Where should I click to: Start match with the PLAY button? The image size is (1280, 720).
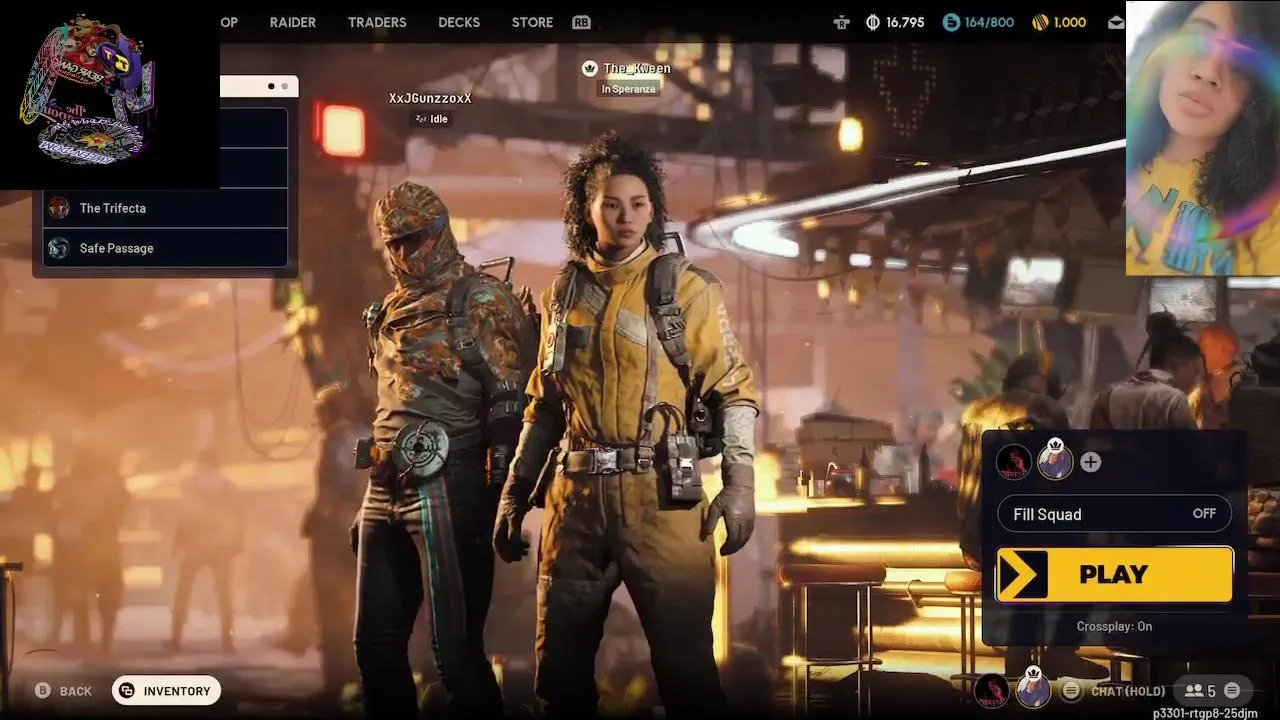click(1114, 574)
